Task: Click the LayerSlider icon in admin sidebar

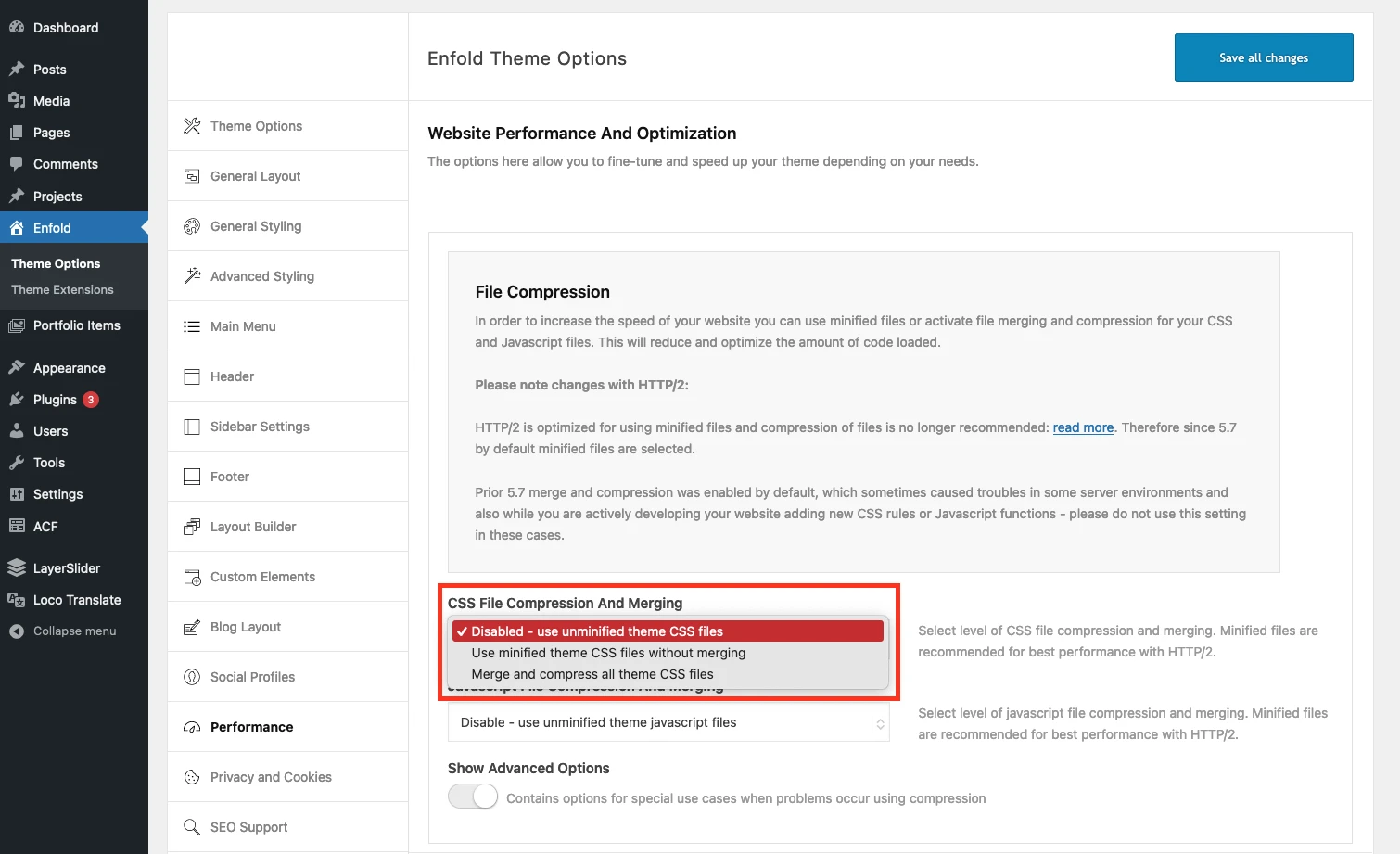Action: [17, 568]
